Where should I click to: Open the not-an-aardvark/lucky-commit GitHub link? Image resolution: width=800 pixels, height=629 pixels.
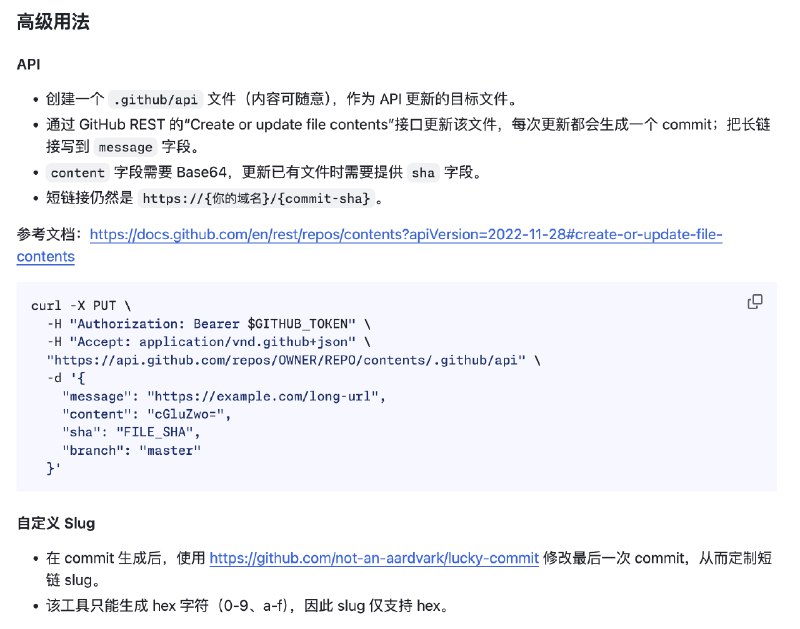coord(374,557)
